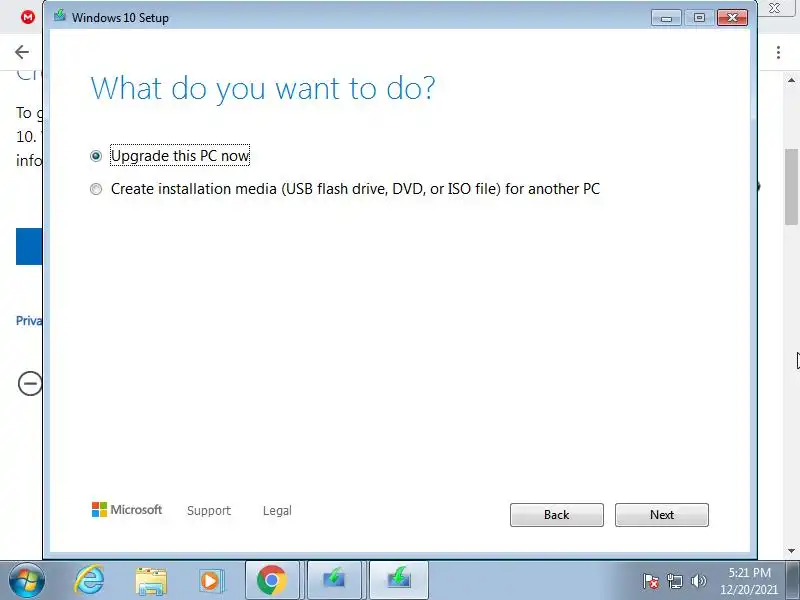The width and height of the screenshot is (800, 600).
Task: Open the Windows Start menu
Action: click(26, 581)
